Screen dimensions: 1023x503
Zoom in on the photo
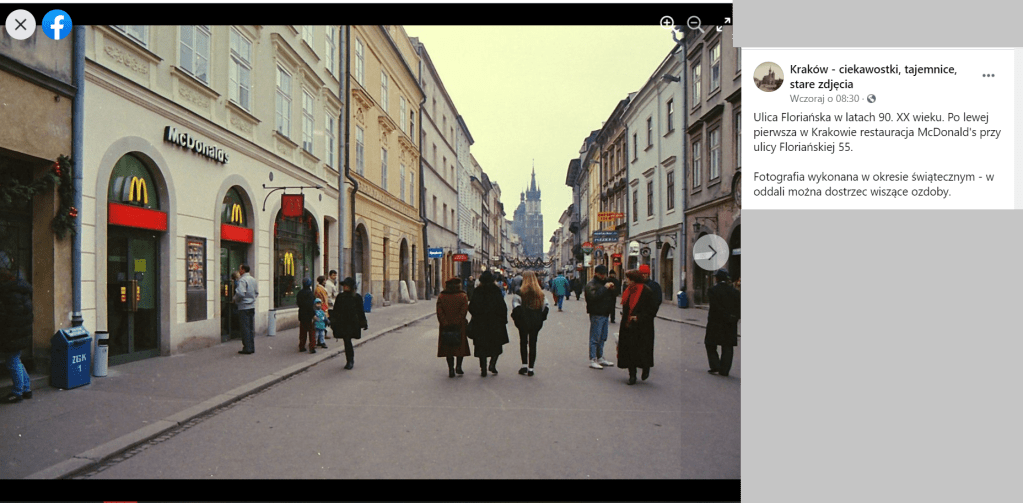tap(667, 23)
